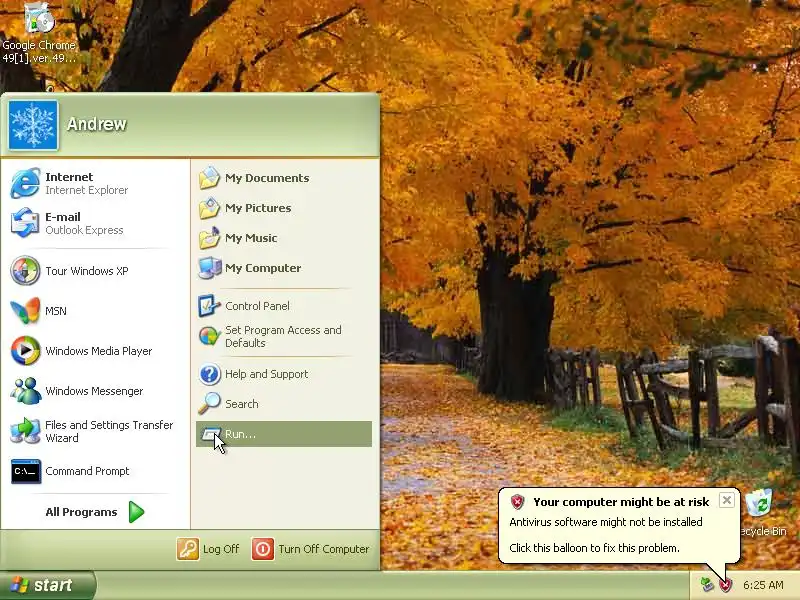Click the Control Panel icon
The image size is (800, 600).
[x=209, y=306]
